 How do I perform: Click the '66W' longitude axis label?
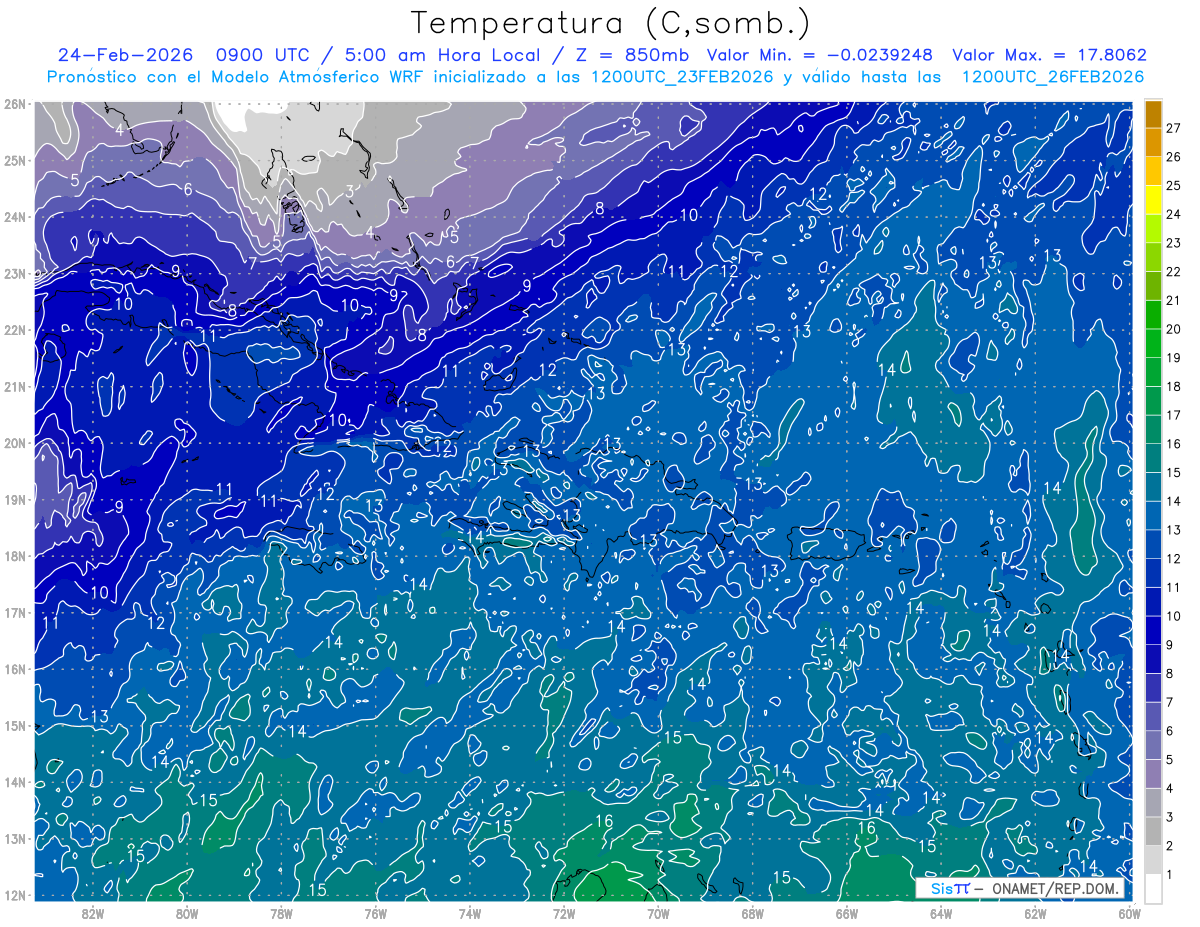(847, 913)
